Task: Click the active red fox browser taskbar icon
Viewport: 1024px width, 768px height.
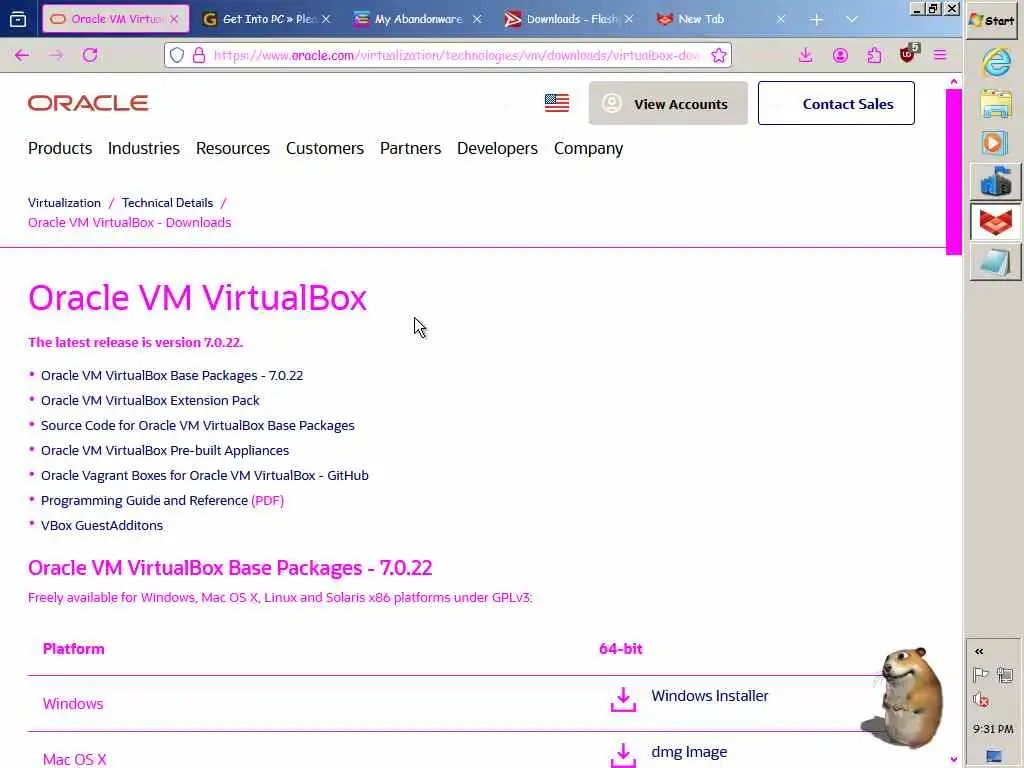Action: tap(995, 222)
